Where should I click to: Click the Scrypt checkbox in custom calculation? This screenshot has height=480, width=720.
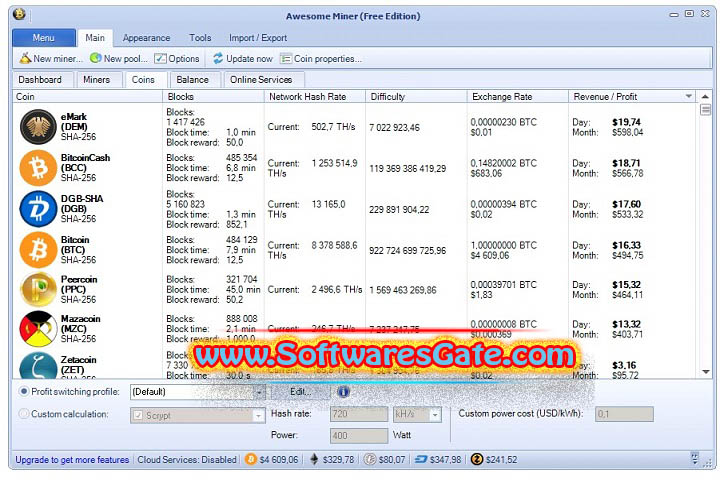point(138,415)
